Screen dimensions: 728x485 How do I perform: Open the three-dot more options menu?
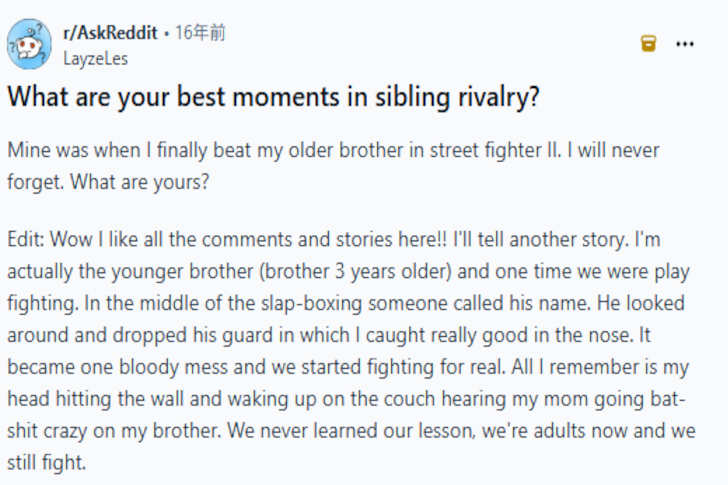(685, 44)
